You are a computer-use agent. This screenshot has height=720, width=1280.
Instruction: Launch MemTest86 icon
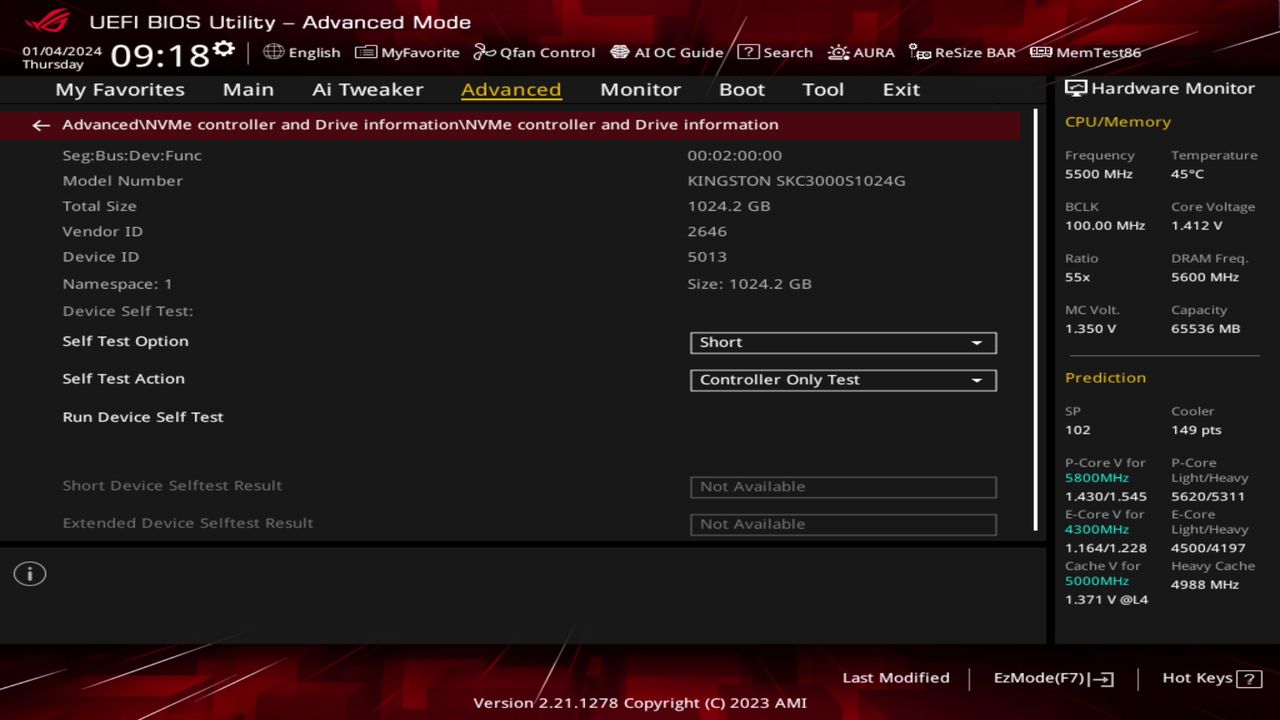coord(1041,52)
